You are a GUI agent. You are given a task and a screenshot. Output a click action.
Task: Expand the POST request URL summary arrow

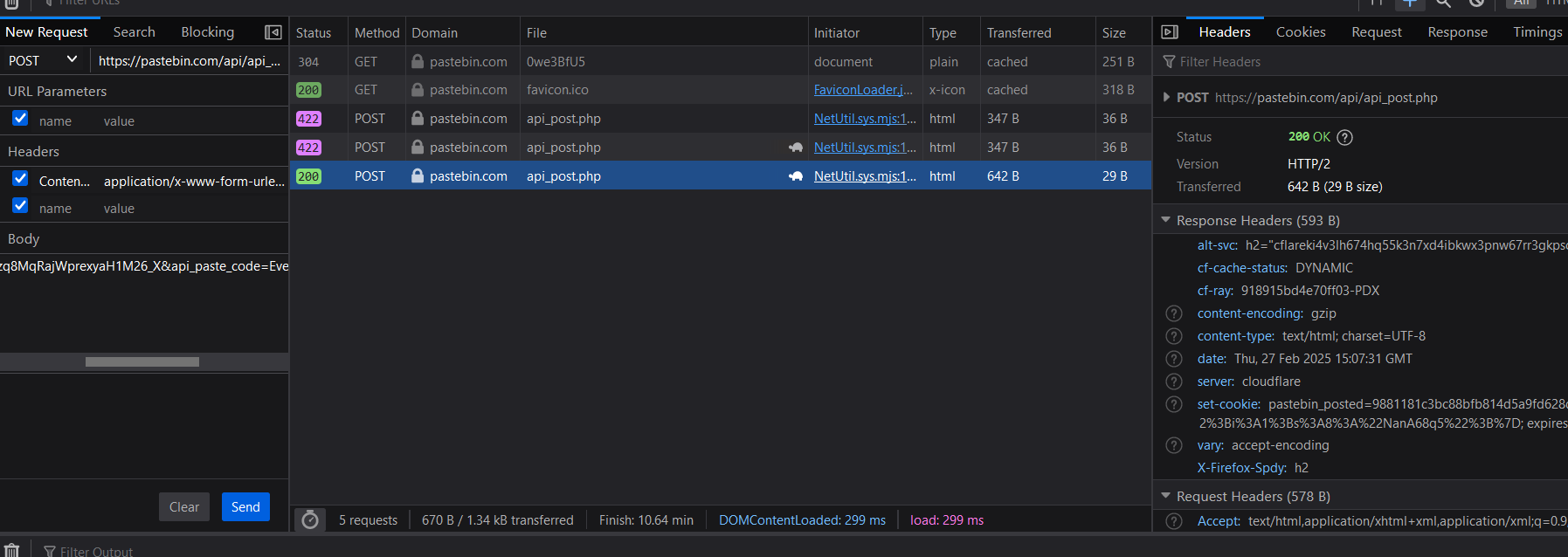[x=1166, y=98]
